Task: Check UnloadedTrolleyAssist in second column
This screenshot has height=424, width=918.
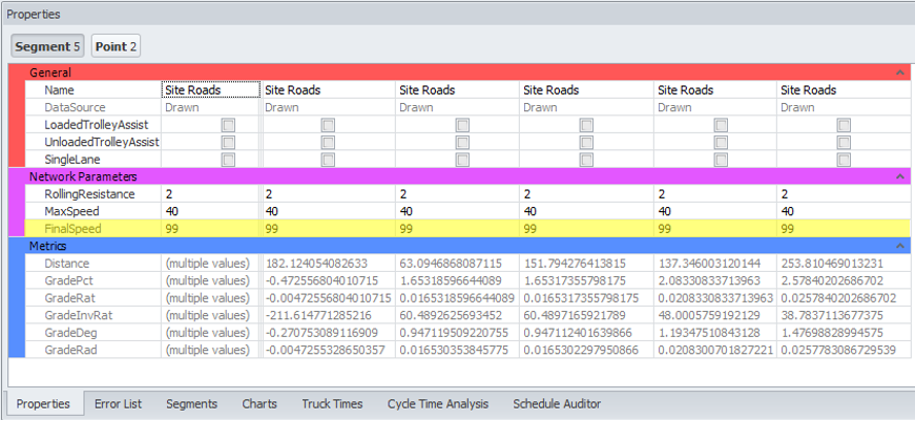Action: tap(328, 142)
